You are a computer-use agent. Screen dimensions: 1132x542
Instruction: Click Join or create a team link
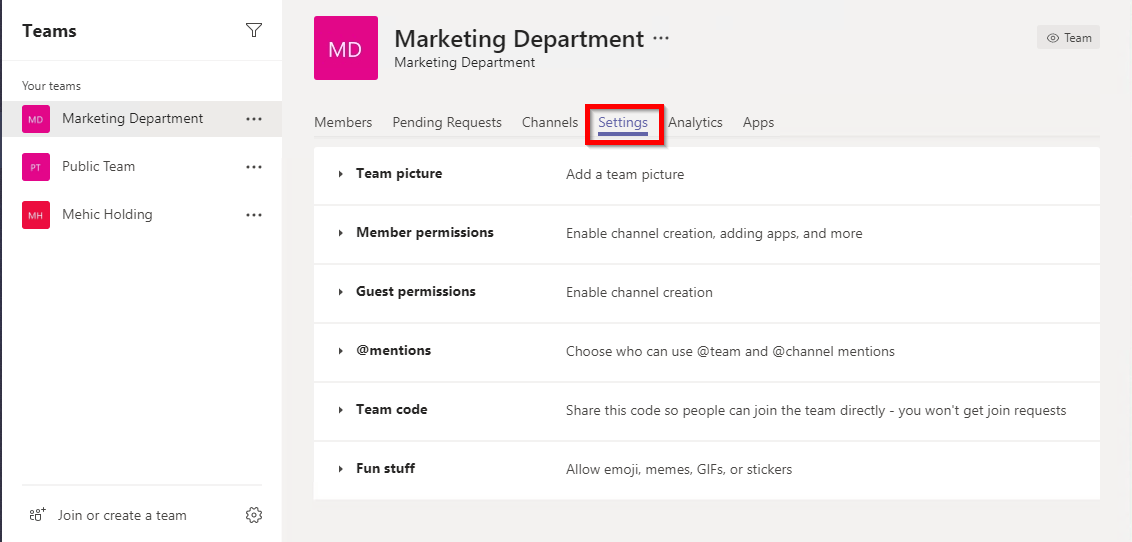(122, 515)
